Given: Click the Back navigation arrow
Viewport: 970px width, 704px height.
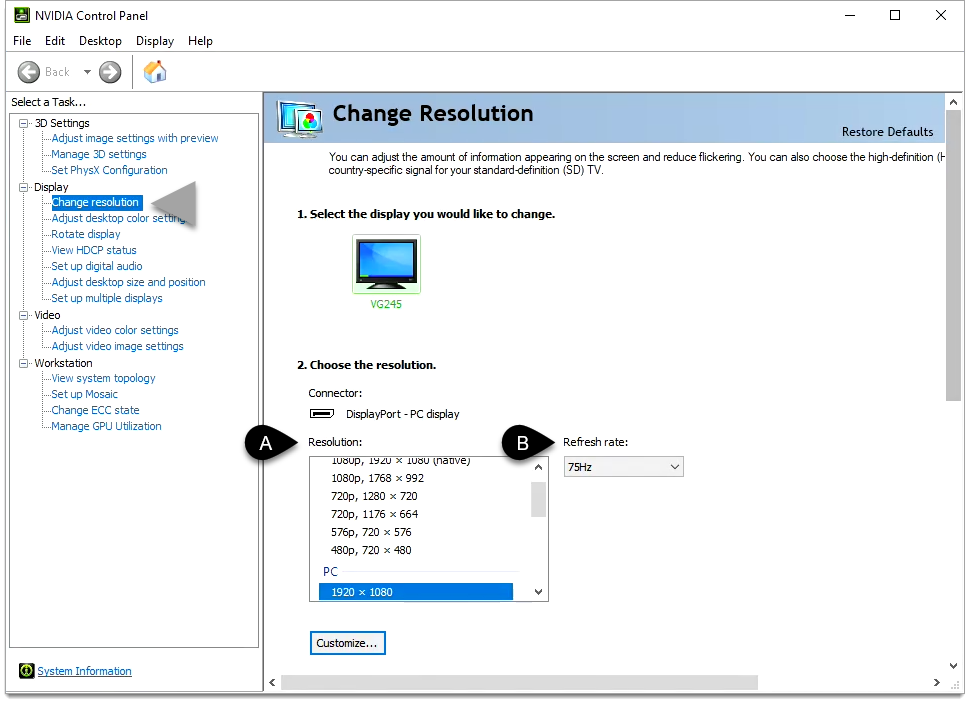Looking at the screenshot, I should [30, 71].
